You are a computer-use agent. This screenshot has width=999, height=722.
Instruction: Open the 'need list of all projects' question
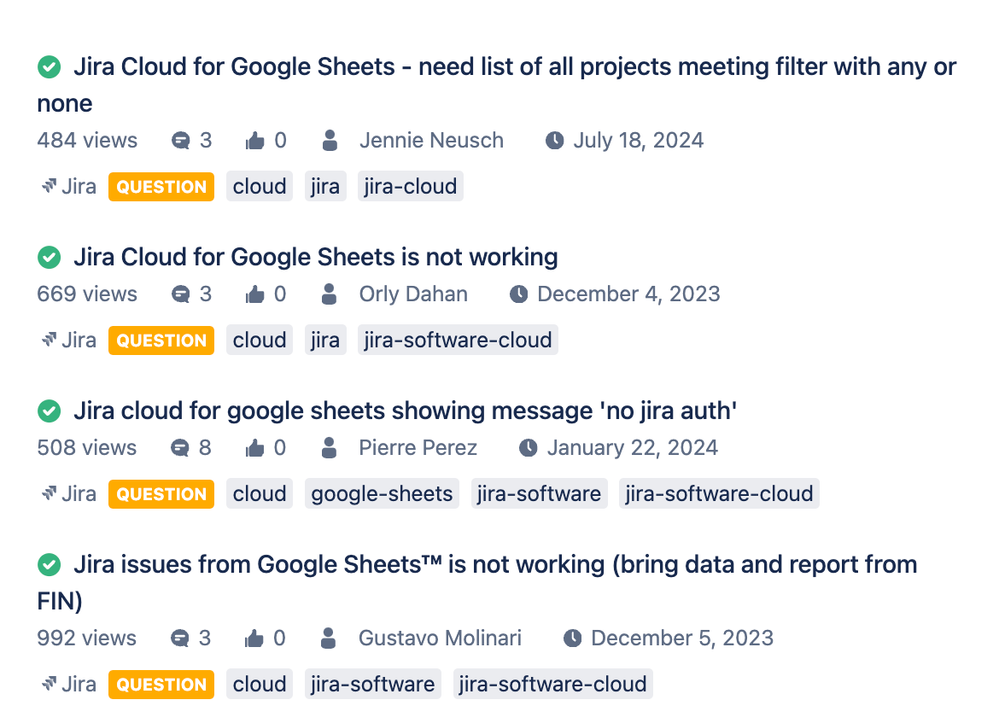(514, 67)
